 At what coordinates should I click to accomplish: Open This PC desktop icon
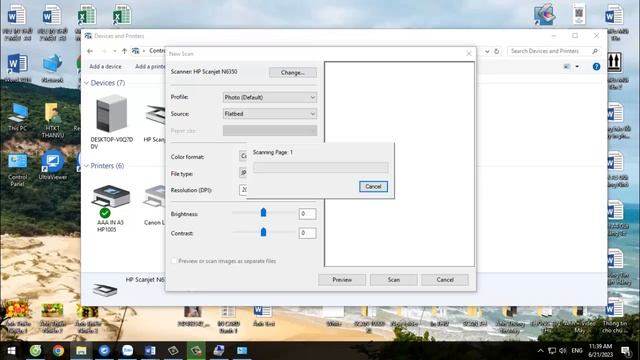[x=18, y=117]
